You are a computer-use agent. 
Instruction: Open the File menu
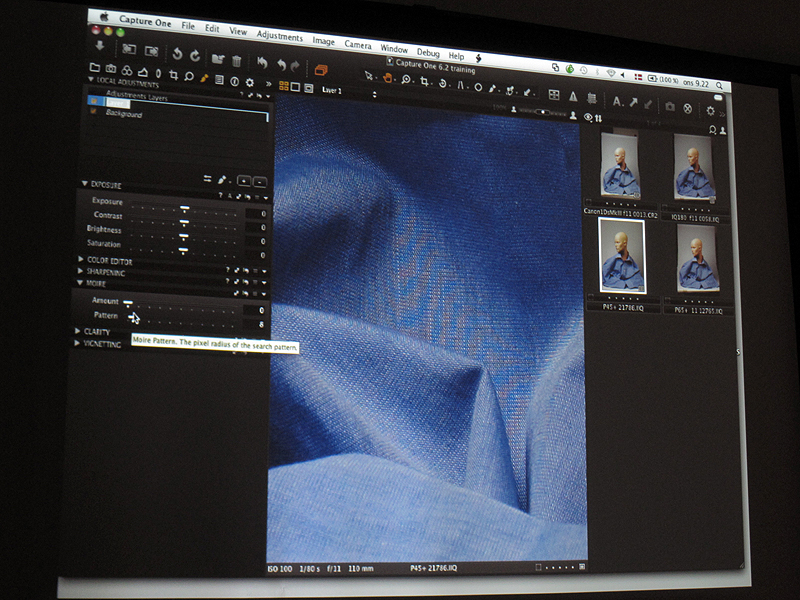(x=188, y=26)
